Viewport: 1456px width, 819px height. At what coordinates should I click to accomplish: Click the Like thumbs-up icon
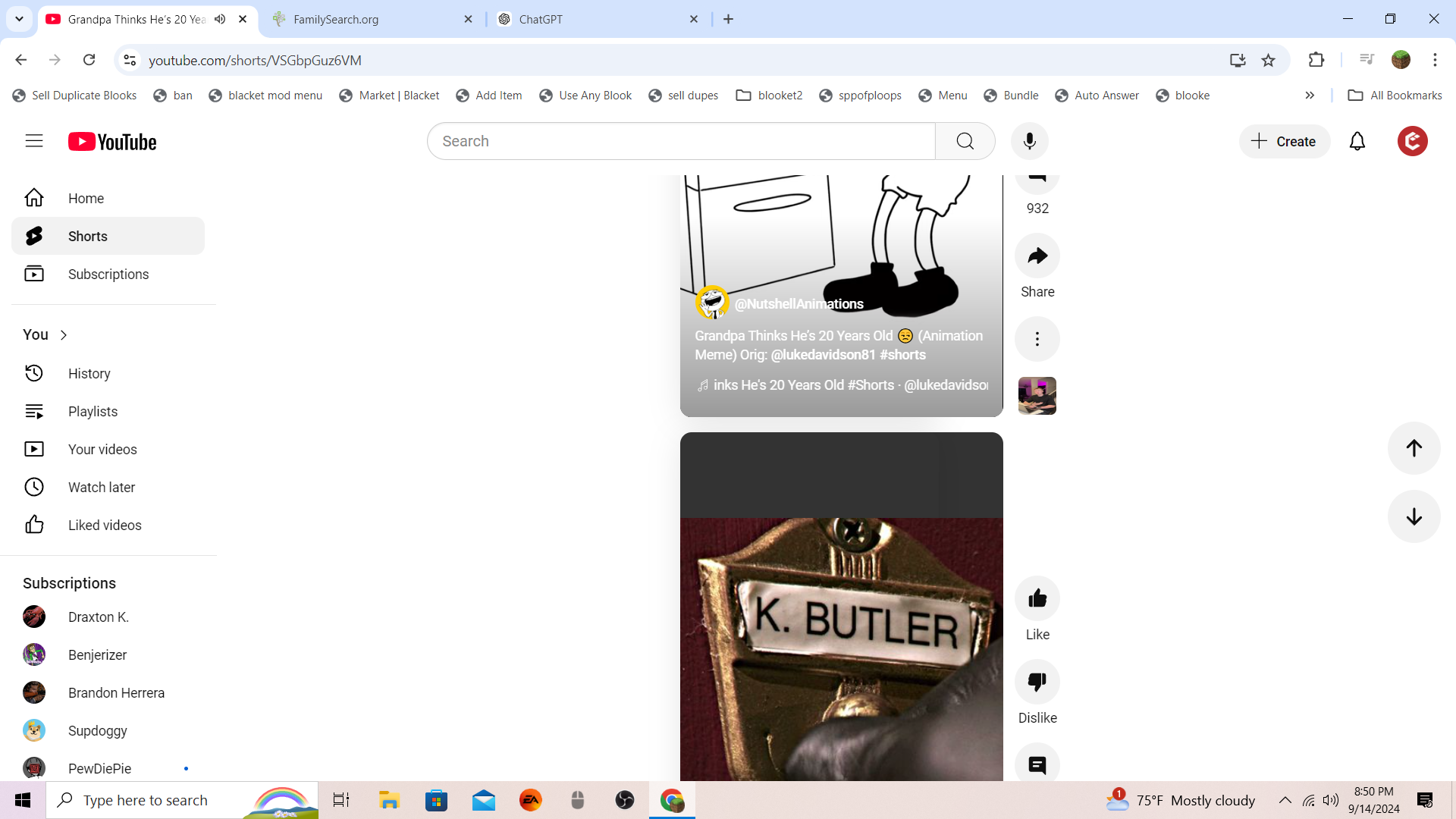coord(1037,599)
